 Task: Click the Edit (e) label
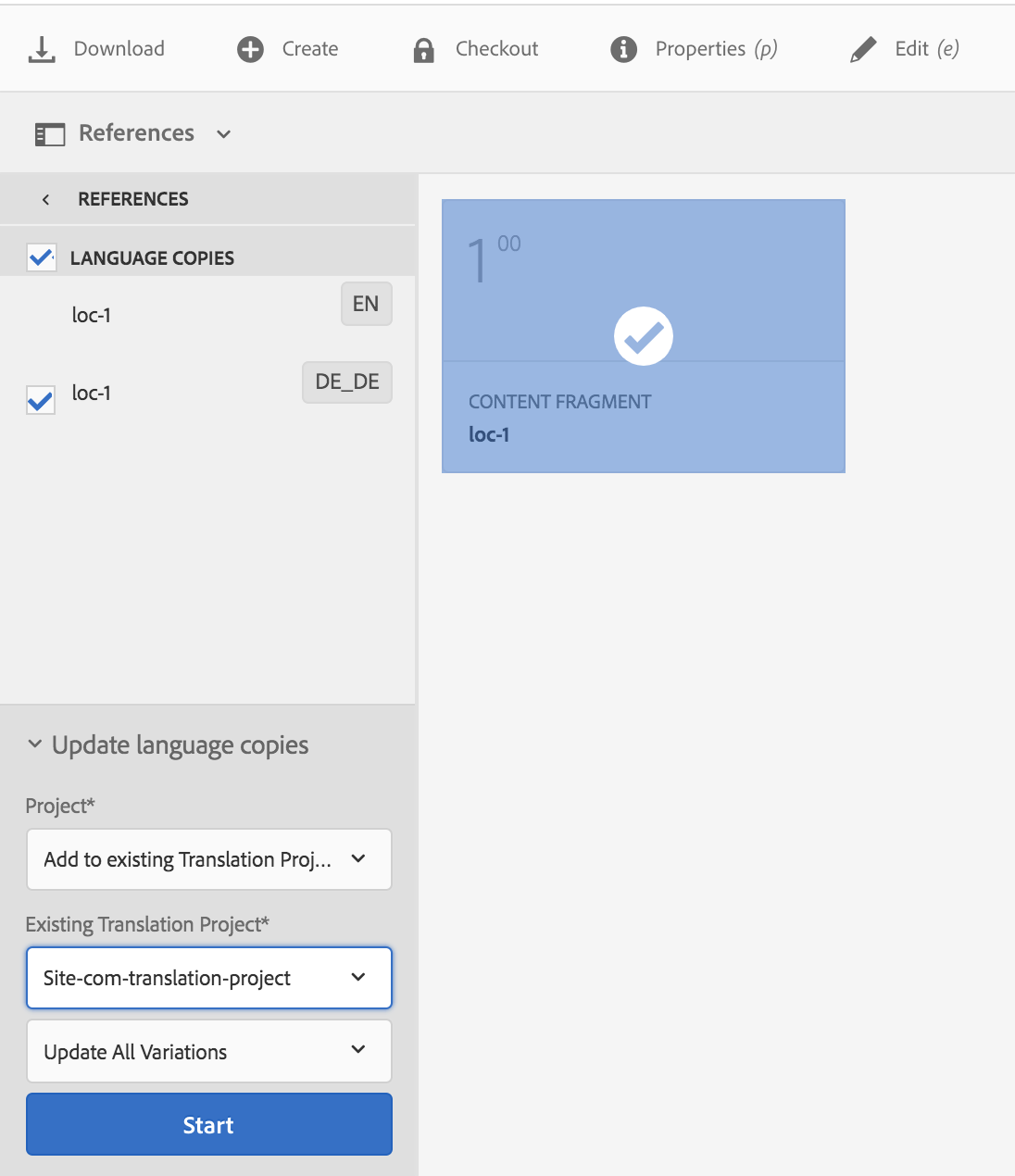(x=927, y=49)
